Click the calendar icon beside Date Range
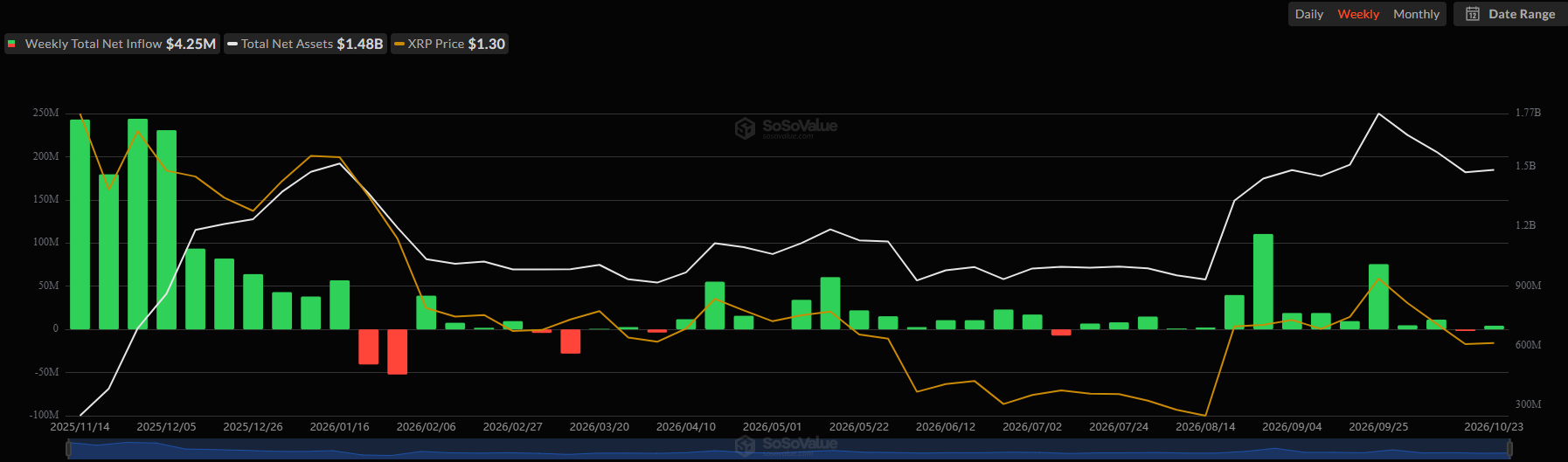Viewport: 1568px width, 462px height. (1473, 14)
